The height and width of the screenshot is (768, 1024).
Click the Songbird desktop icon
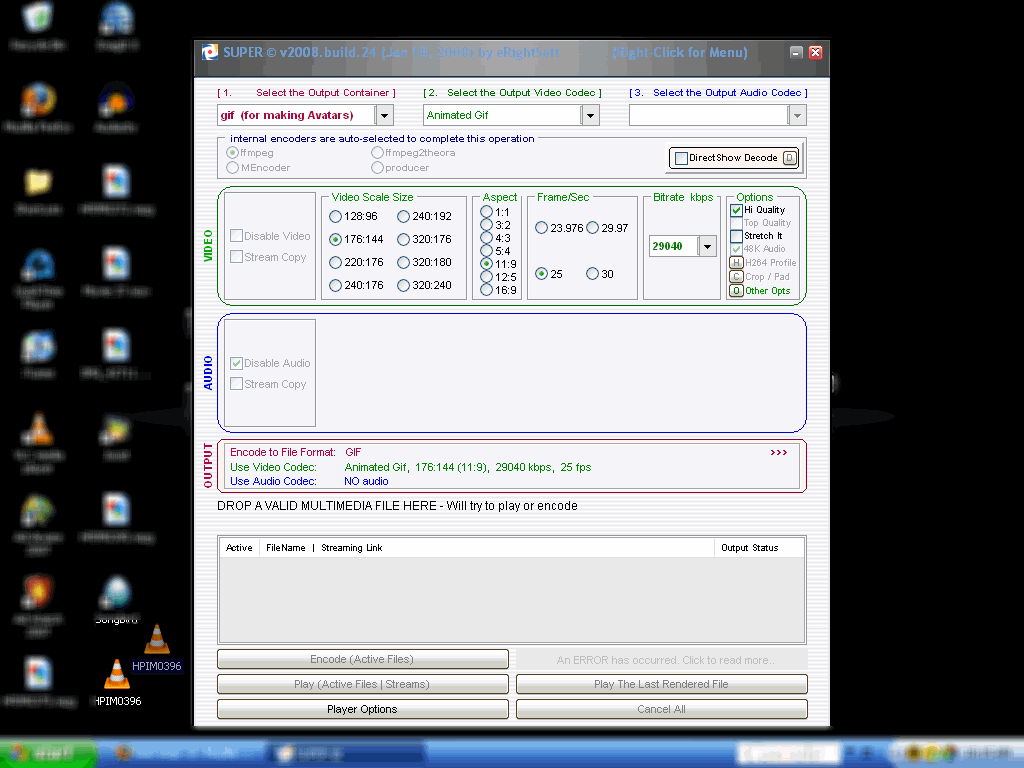coord(116,594)
